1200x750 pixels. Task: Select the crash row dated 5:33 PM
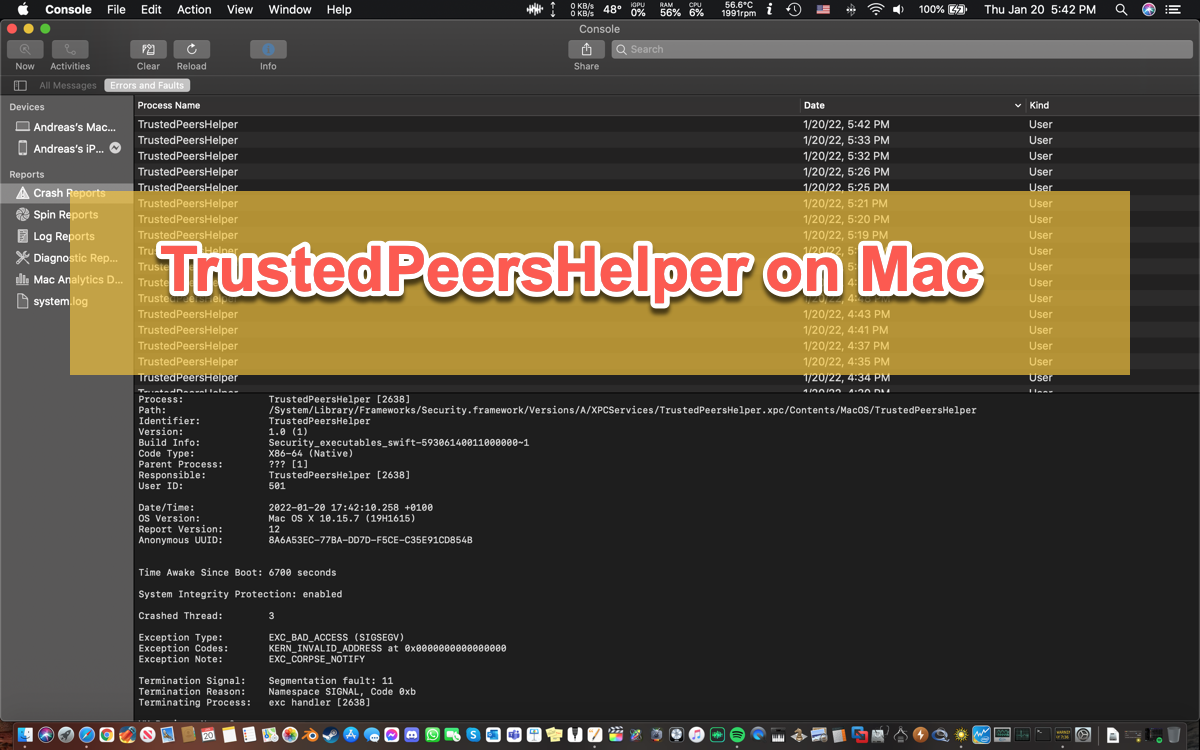[x=667, y=140]
